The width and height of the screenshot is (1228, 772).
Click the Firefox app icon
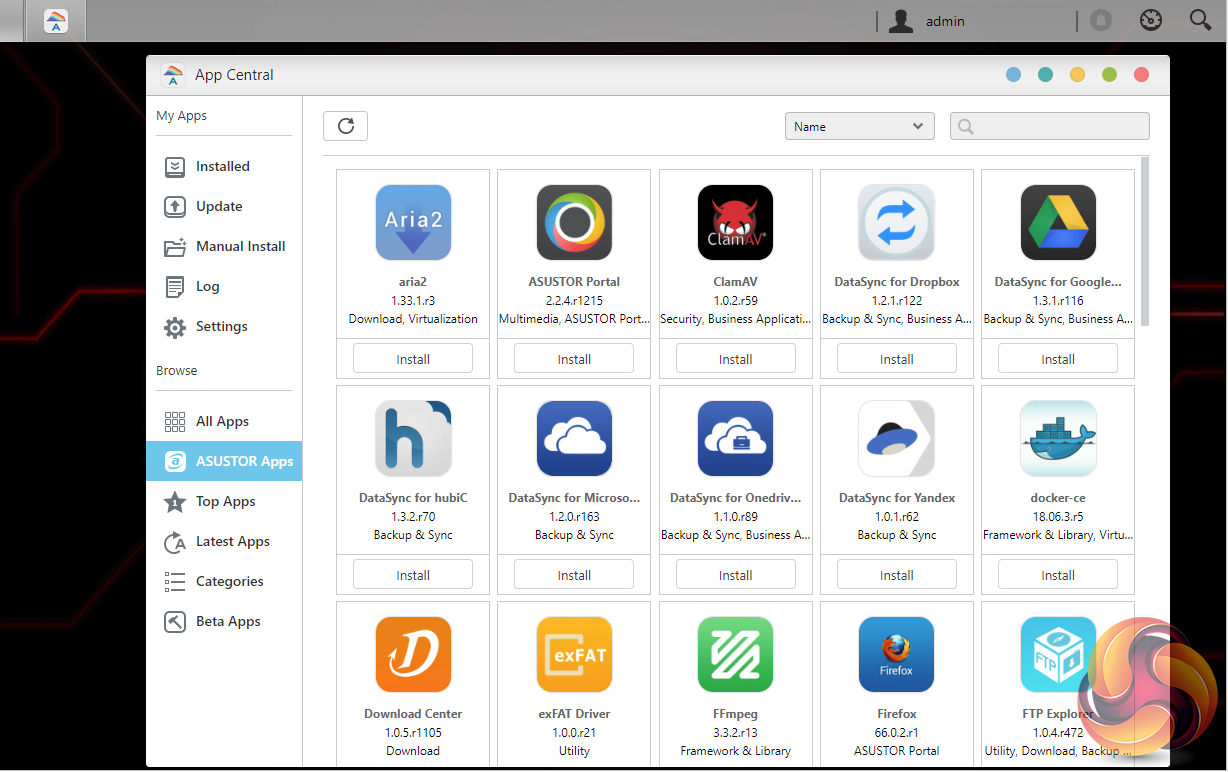pyautogui.click(x=896, y=655)
